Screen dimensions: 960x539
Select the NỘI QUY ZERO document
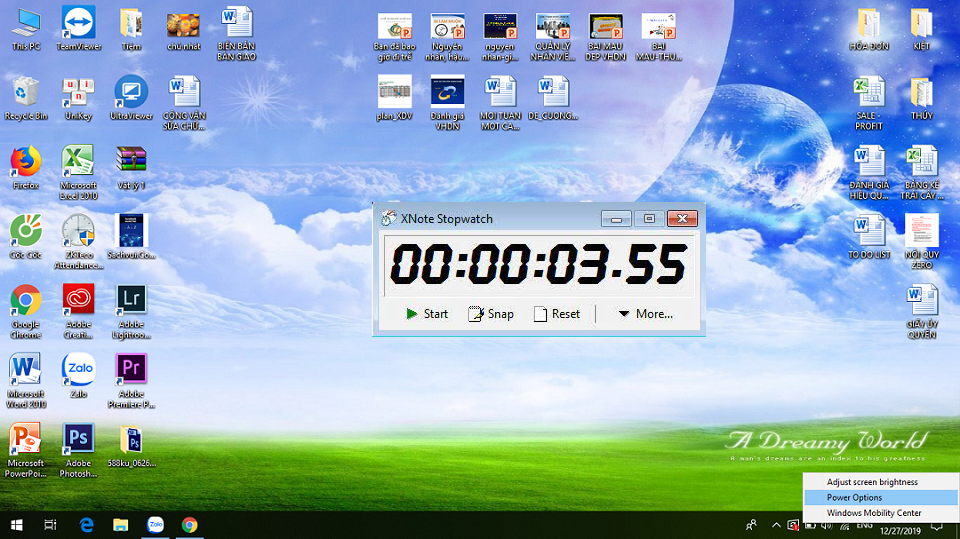[921, 241]
